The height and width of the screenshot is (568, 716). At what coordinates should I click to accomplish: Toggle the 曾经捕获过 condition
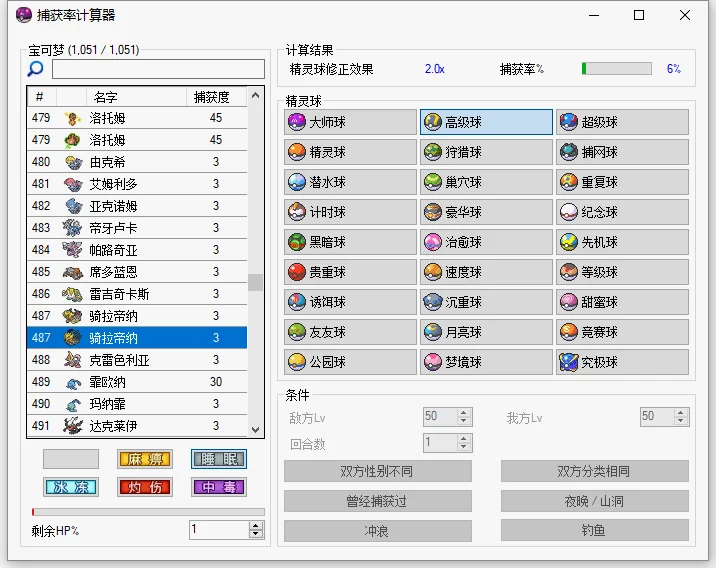pos(378,501)
